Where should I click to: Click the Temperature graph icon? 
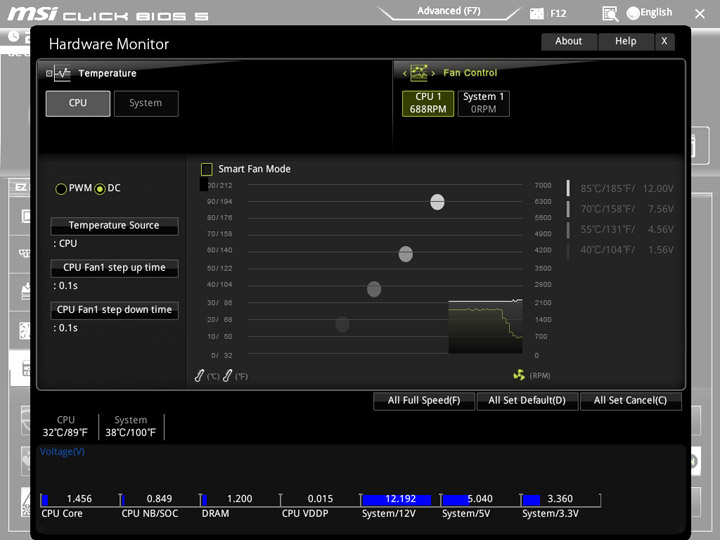tap(62, 73)
